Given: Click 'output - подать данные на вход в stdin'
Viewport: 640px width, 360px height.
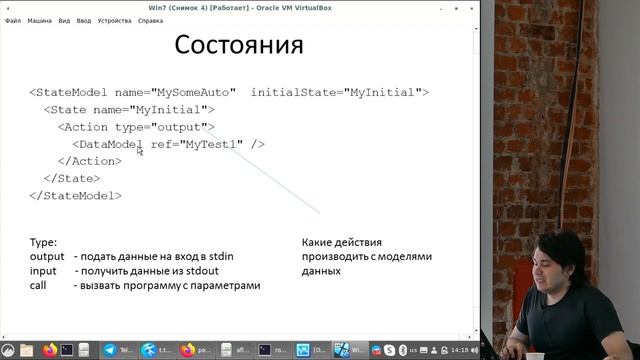Looking at the screenshot, I should pyautogui.click(x=131, y=257).
